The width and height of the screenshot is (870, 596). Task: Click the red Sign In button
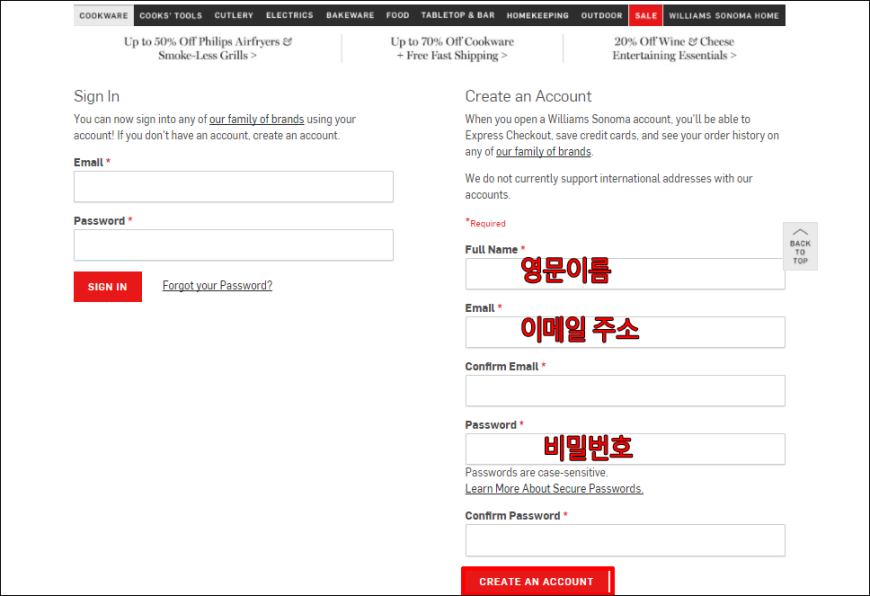pos(108,286)
